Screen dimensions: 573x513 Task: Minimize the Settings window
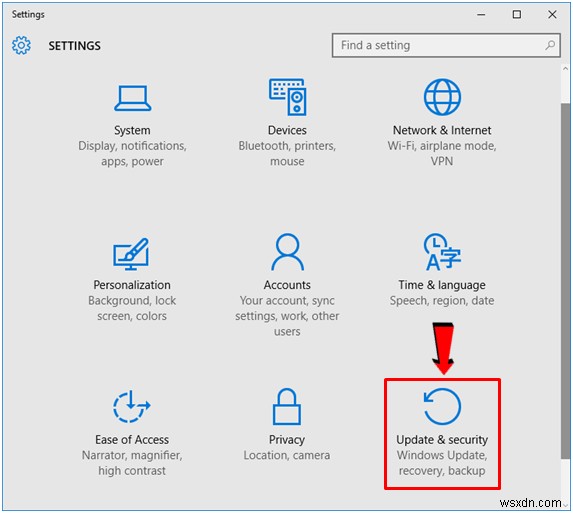482,15
